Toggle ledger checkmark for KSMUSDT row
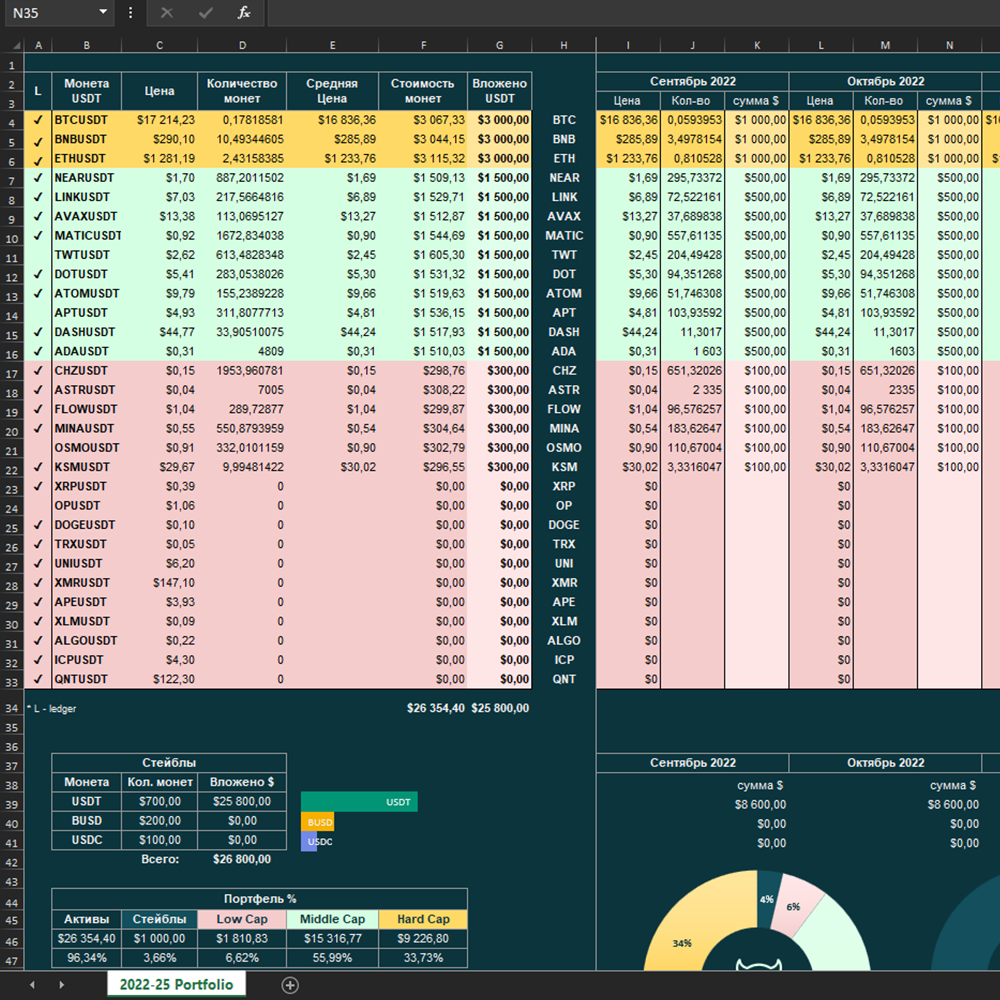The height and width of the screenshot is (1000, 1000). (38, 467)
